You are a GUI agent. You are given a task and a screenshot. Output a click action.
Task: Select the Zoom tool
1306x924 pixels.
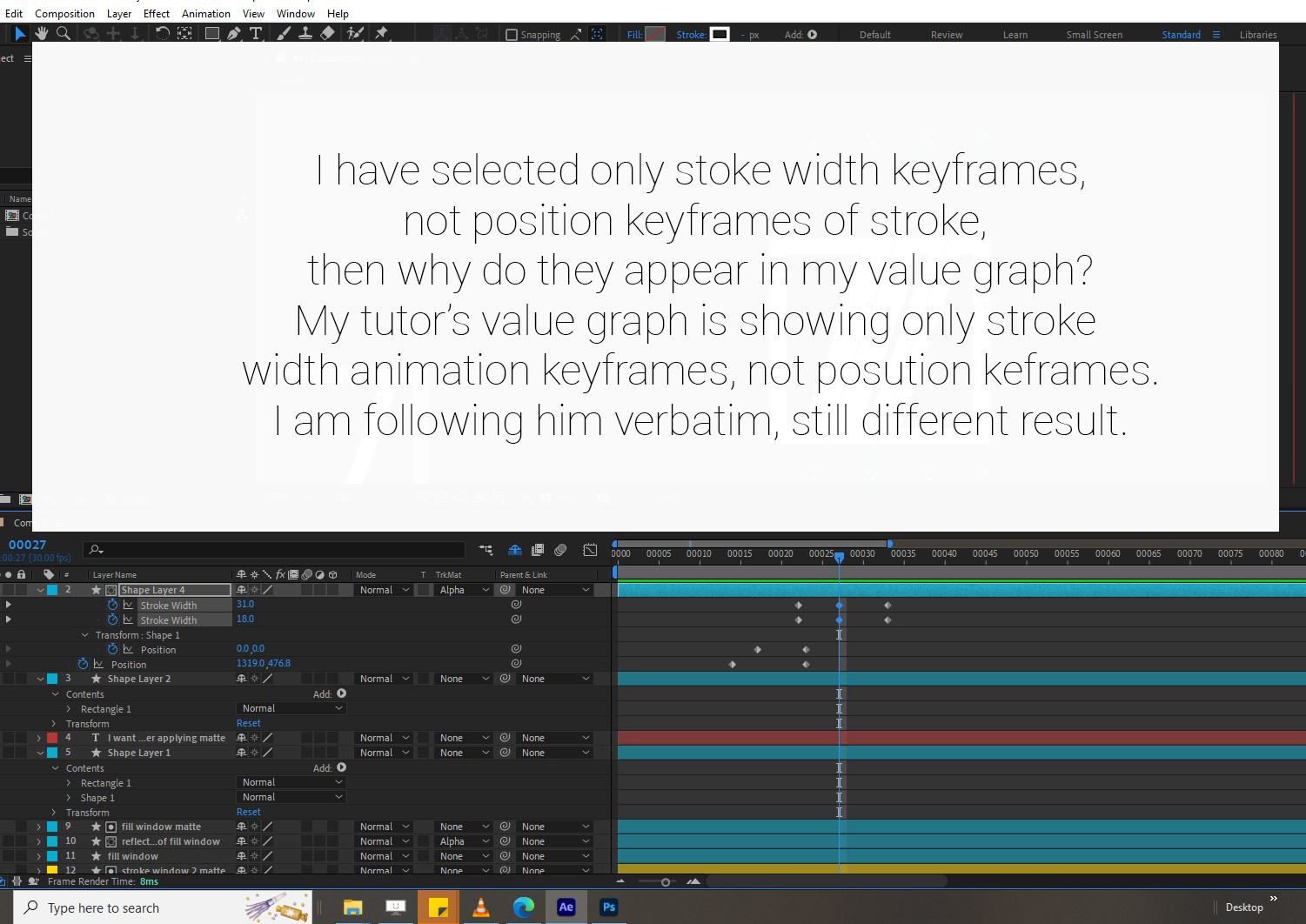63,34
